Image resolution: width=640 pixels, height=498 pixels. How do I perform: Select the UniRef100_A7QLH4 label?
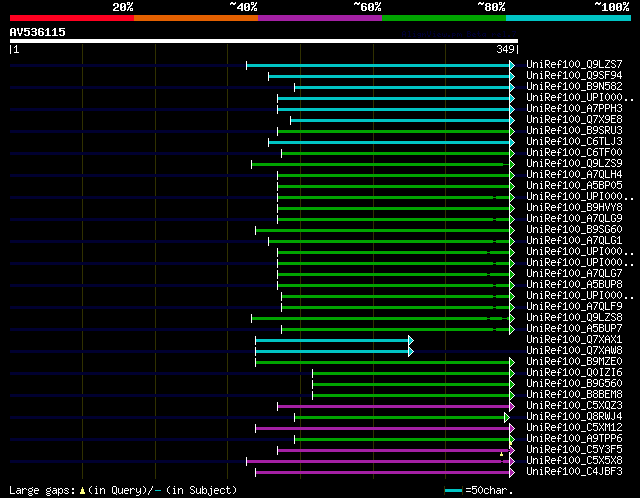[574, 175]
